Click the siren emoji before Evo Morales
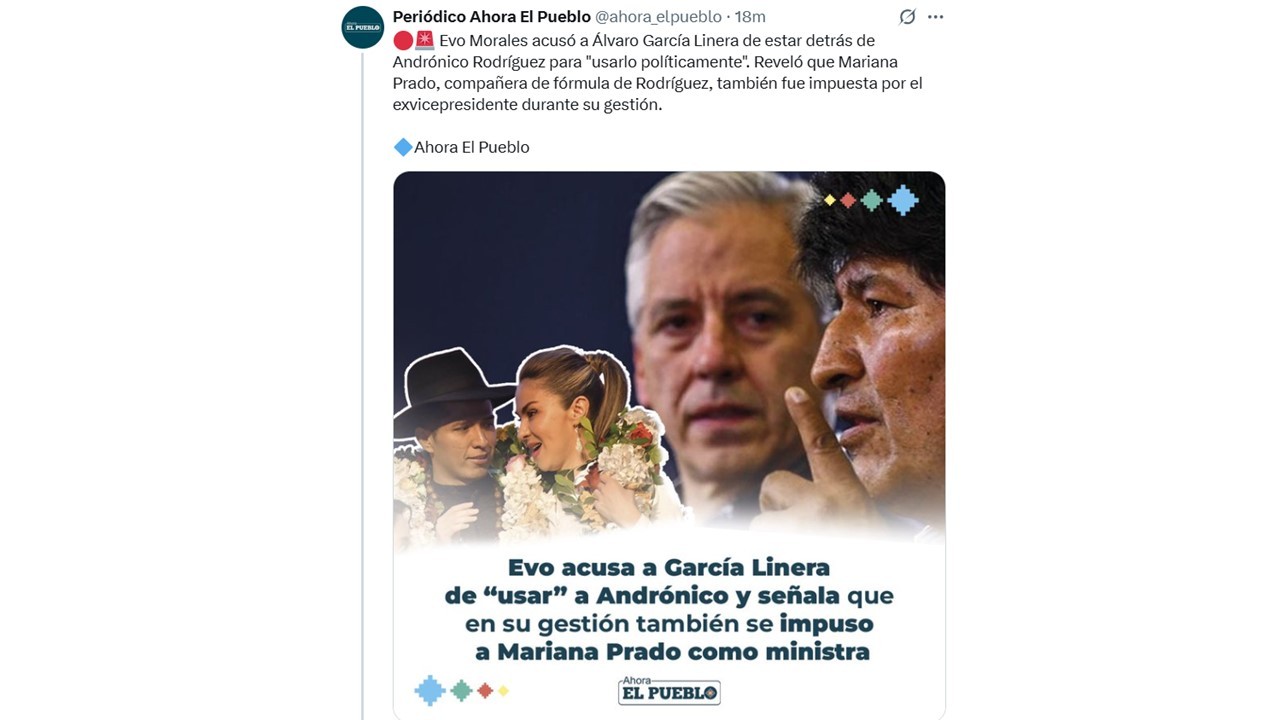 pyautogui.click(x=424, y=40)
